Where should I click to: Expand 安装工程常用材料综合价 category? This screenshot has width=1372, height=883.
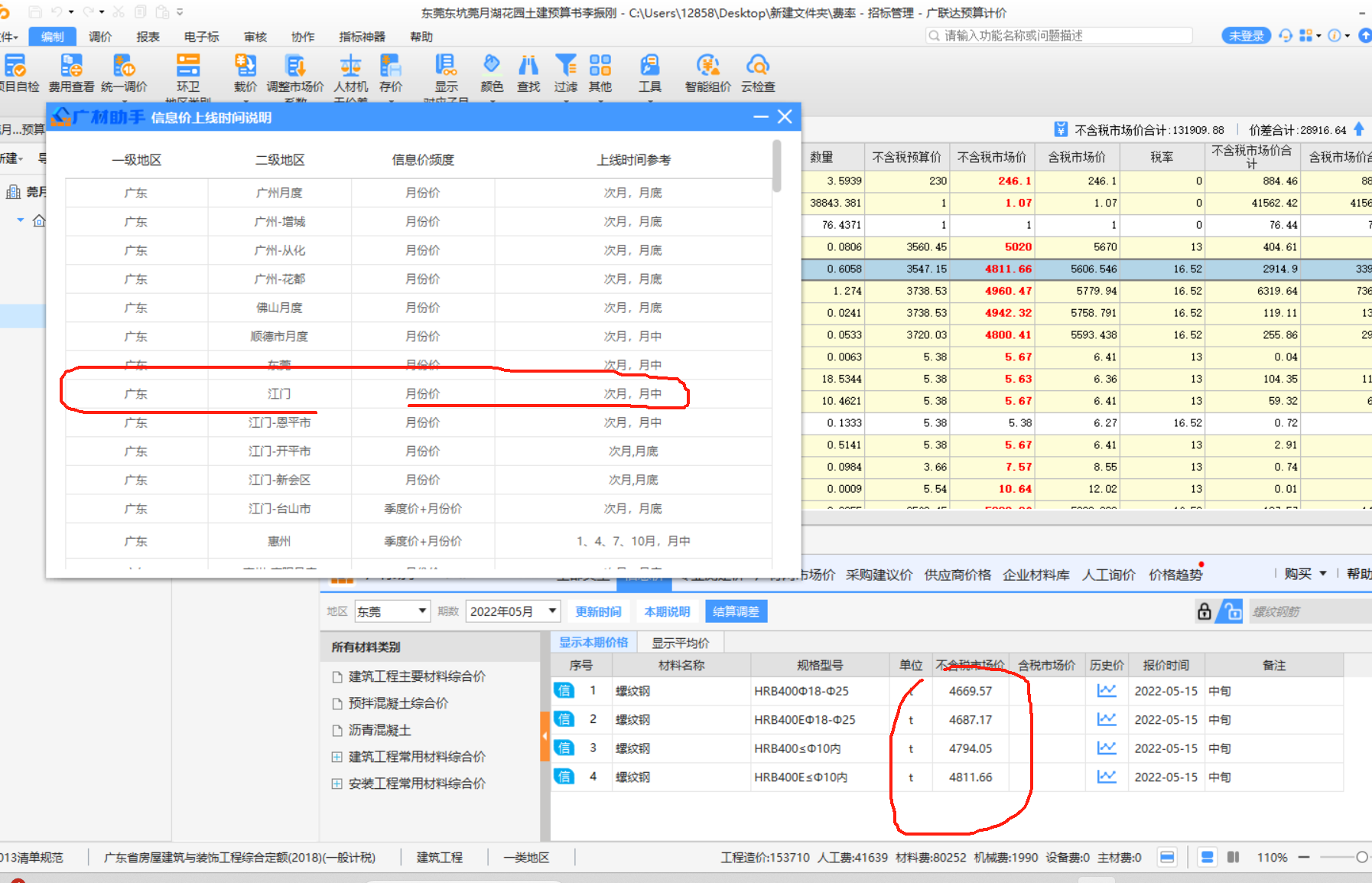tap(336, 784)
